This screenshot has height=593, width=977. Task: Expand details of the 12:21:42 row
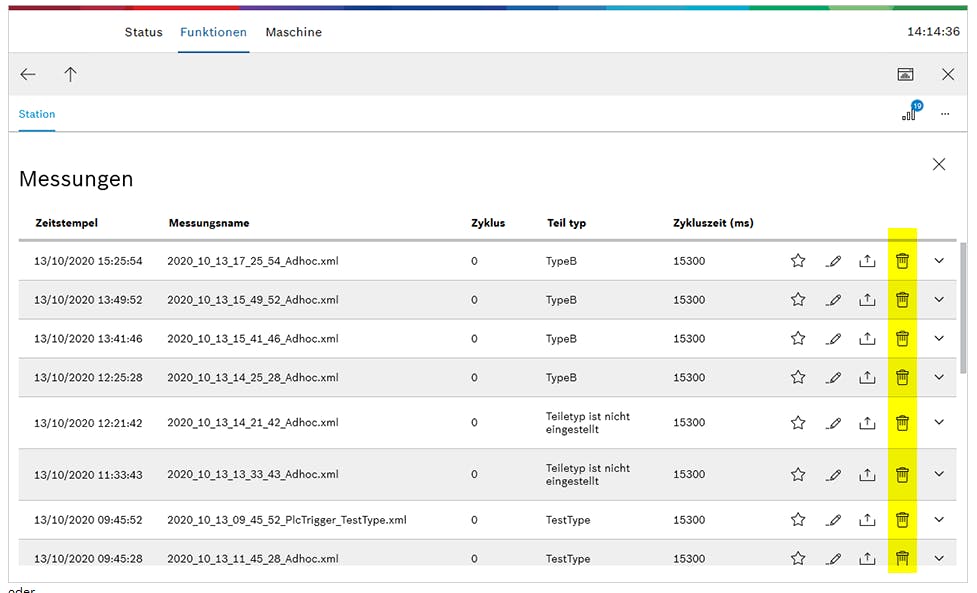coord(939,422)
